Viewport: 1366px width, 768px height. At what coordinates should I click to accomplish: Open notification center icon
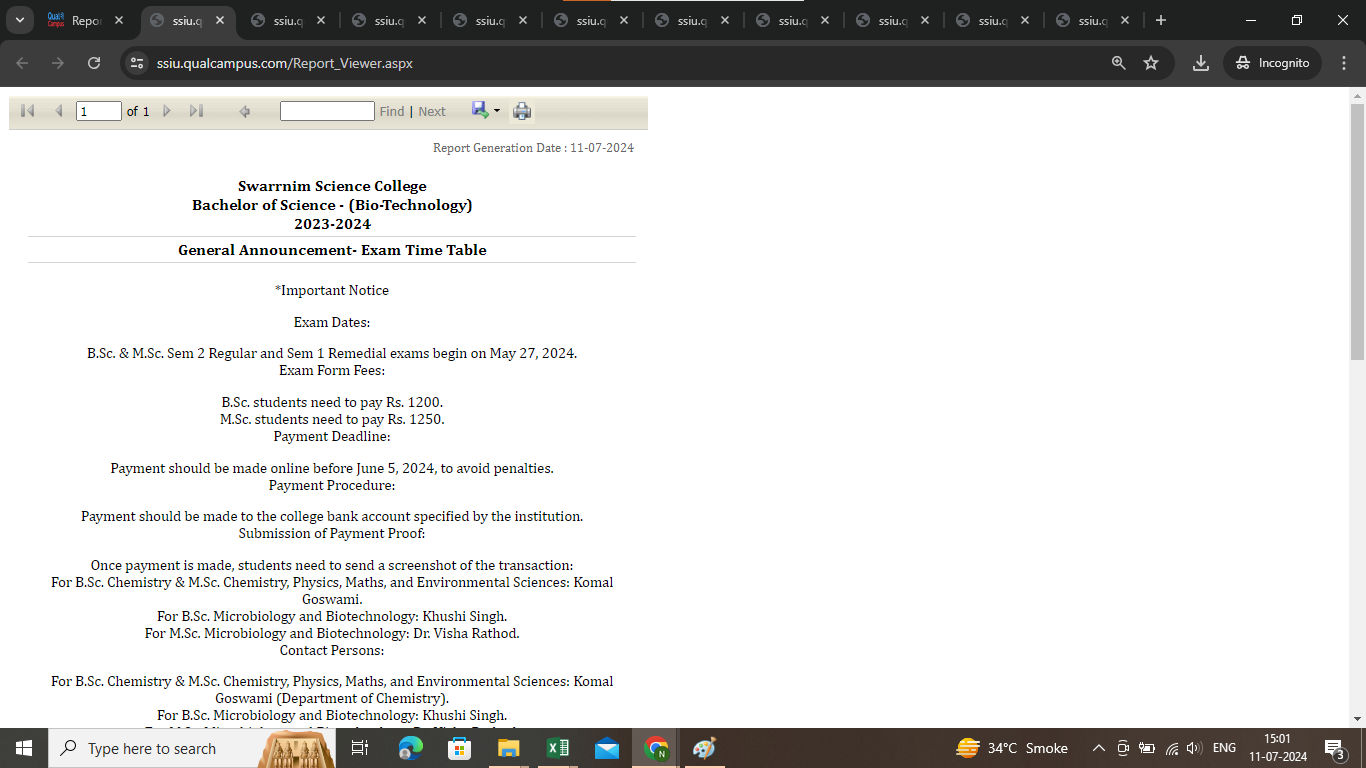pos(1334,748)
